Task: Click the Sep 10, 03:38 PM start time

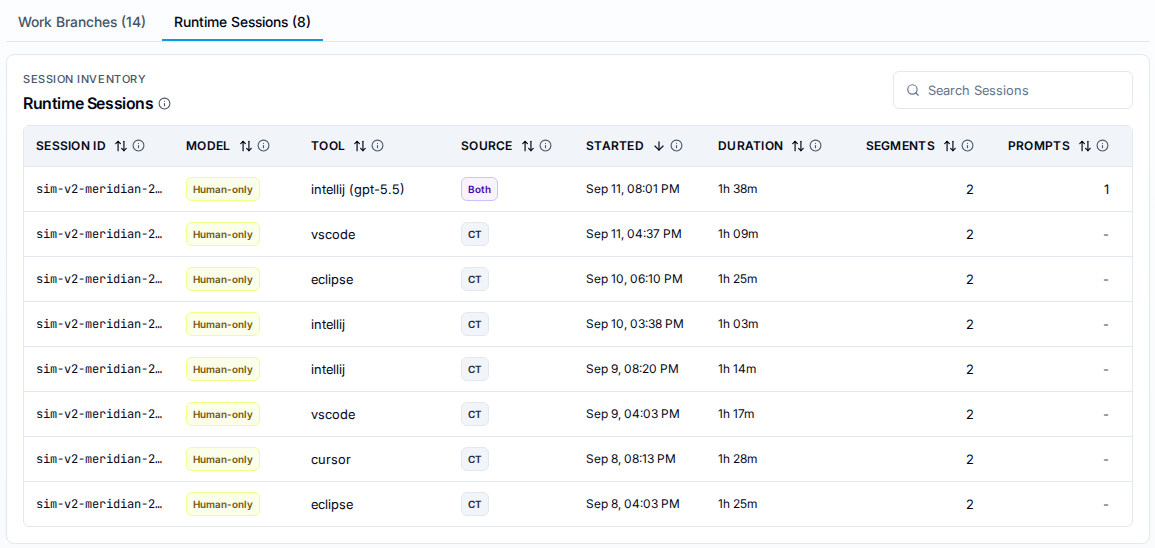Action: pyautogui.click(x=635, y=324)
